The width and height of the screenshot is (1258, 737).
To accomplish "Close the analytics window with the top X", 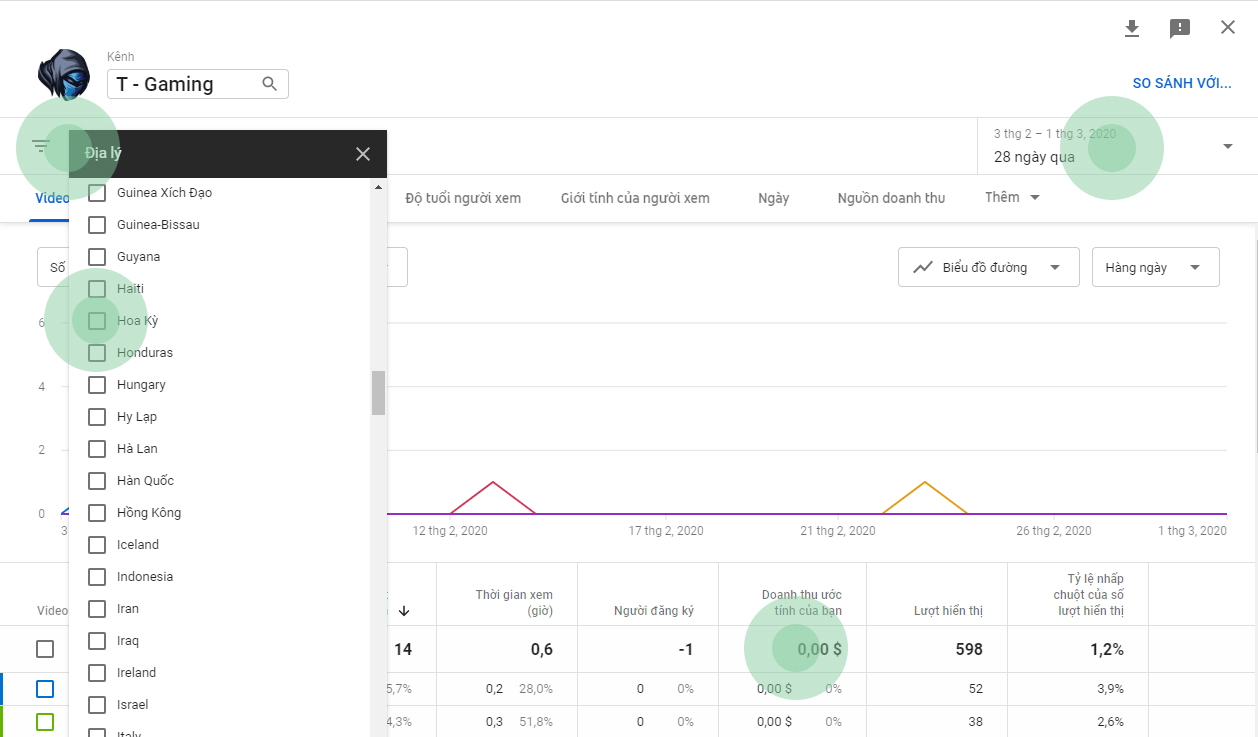I will click(1228, 27).
